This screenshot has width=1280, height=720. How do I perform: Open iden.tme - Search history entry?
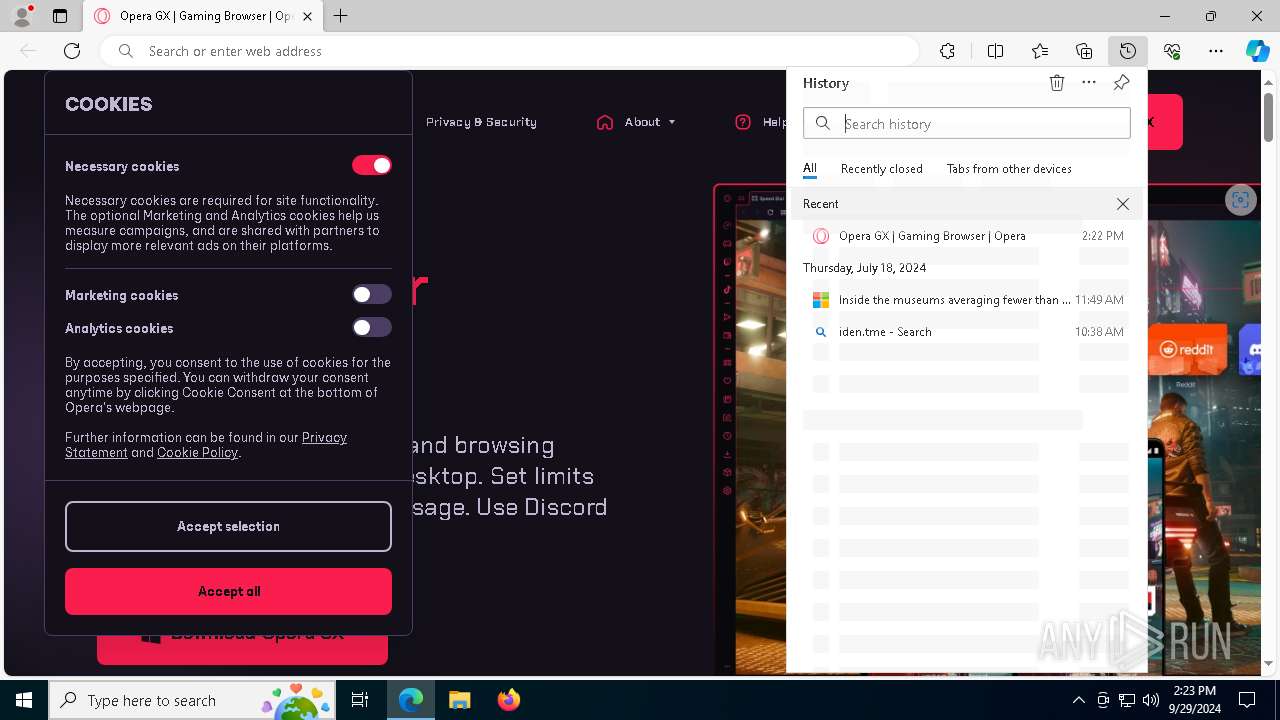click(x=966, y=332)
